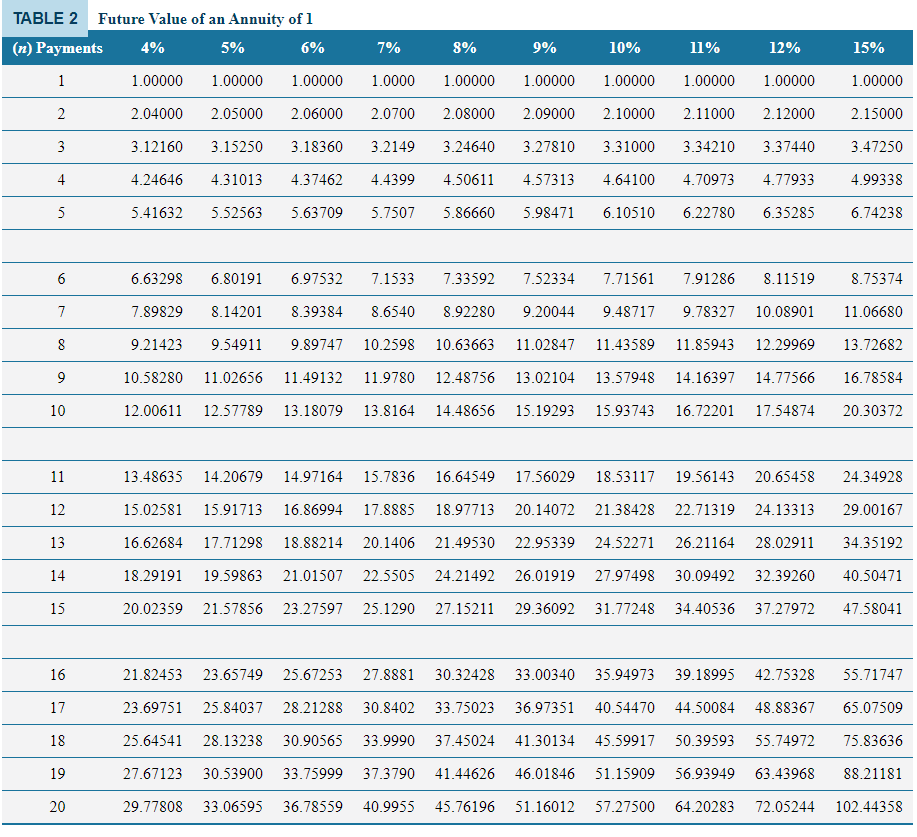Select the 7% column header
Screen dimensions: 917x837
click(388, 47)
